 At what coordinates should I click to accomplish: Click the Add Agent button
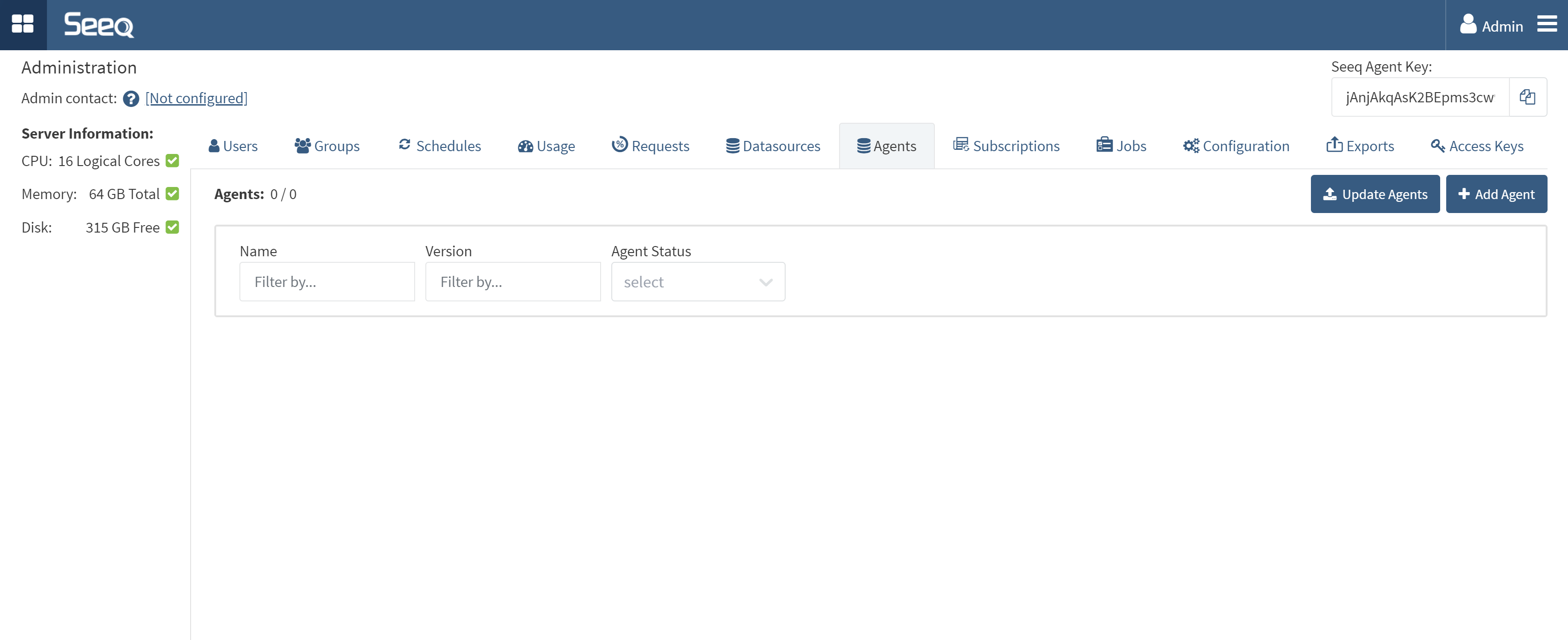(x=1496, y=194)
